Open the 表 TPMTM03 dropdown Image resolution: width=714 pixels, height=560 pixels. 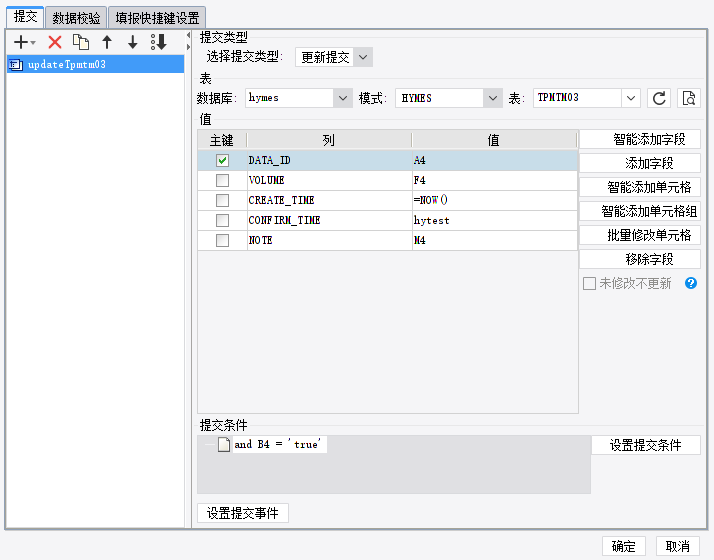pyautogui.click(x=631, y=98)
